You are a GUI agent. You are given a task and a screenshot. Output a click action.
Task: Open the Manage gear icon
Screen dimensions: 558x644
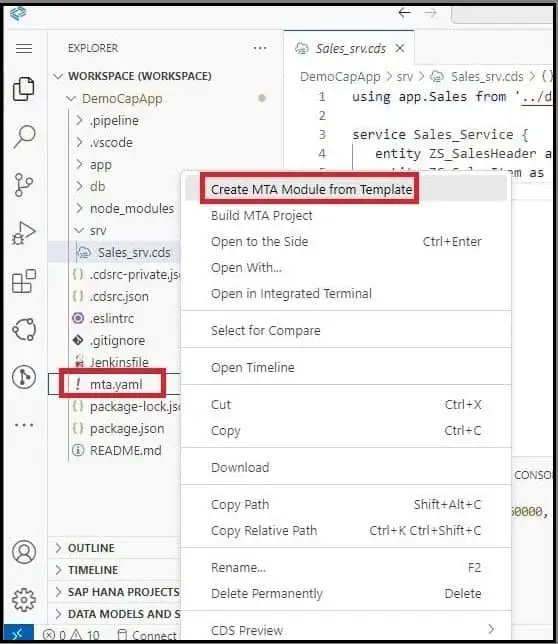(x=24, y=600)
